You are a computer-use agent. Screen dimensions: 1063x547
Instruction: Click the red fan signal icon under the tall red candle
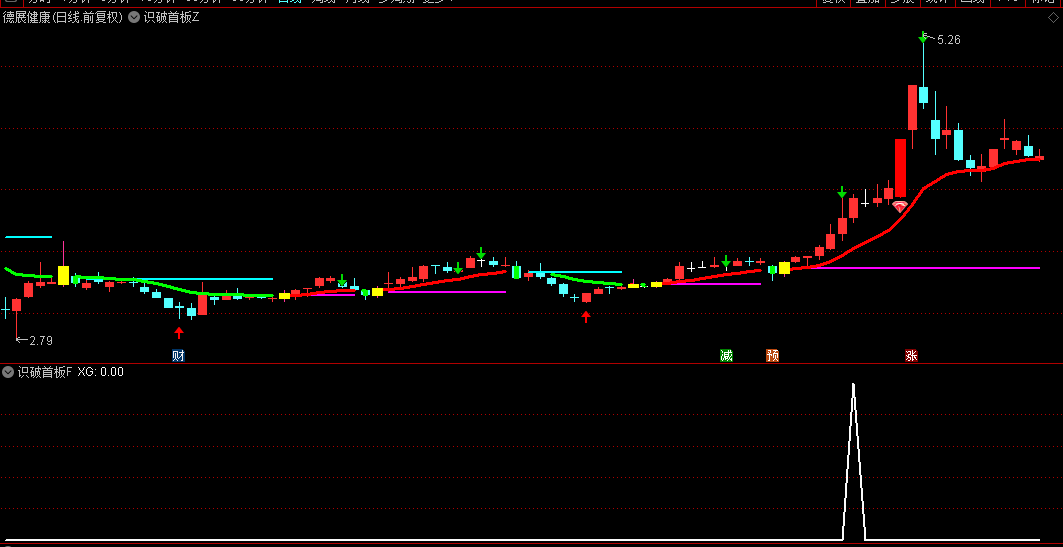tap(900, 207)
